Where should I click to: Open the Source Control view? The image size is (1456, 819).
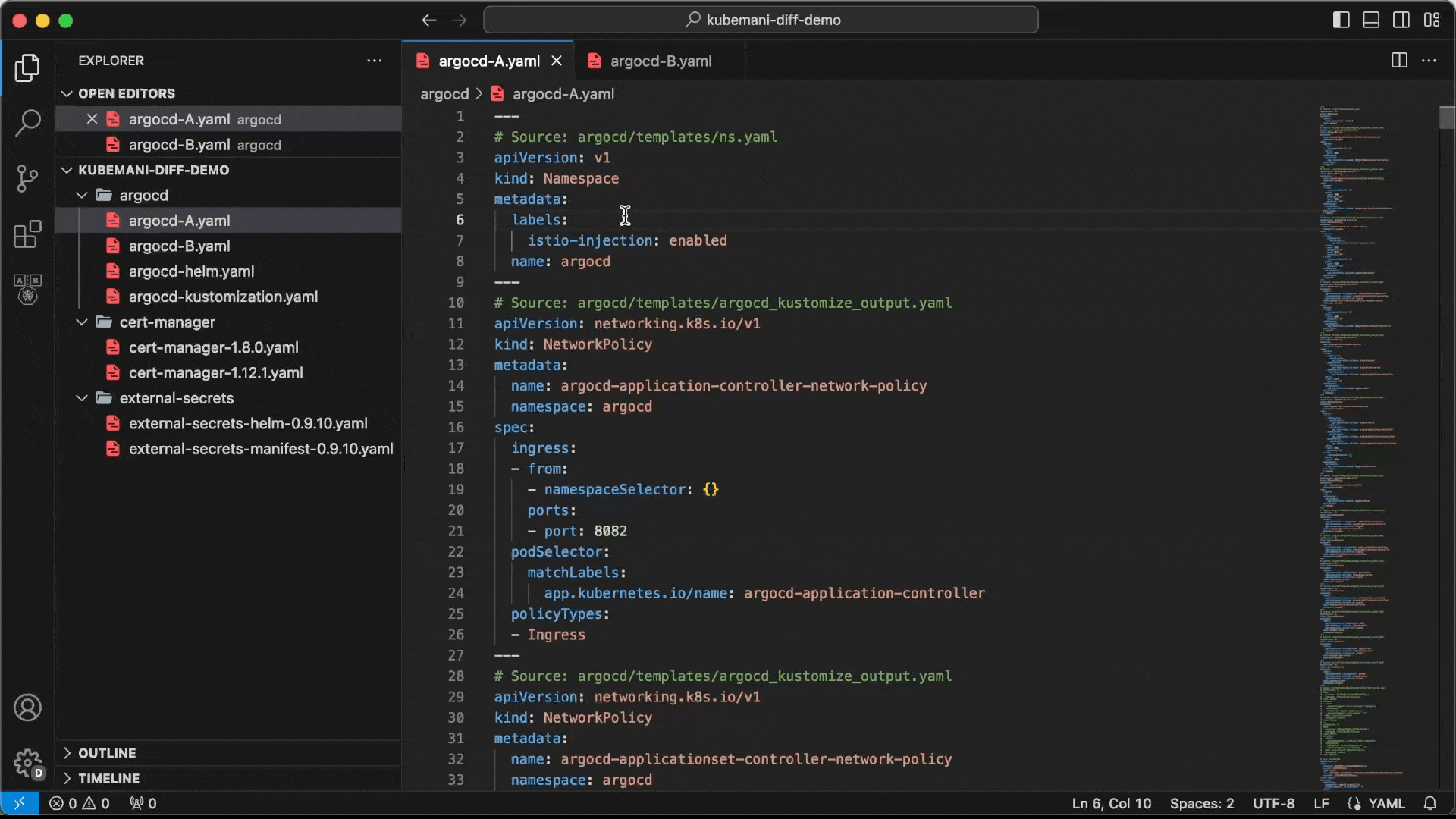click(28, 178)
